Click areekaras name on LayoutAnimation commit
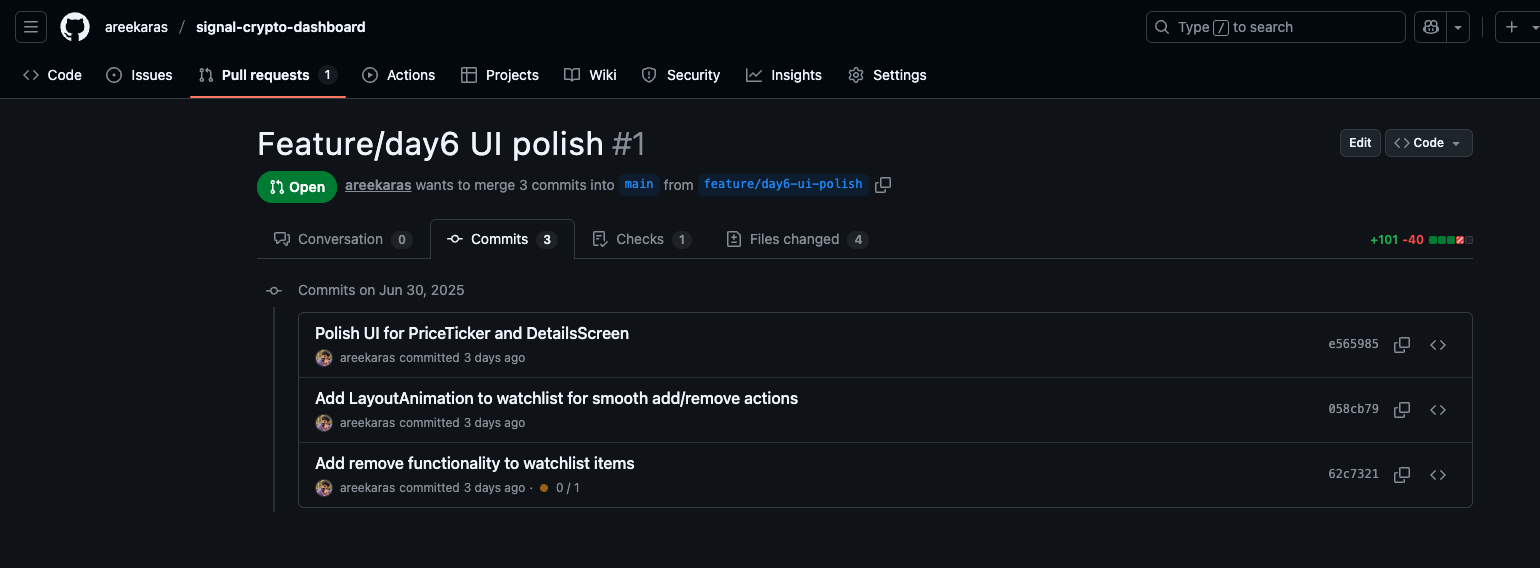 click(x=368, y=423)
